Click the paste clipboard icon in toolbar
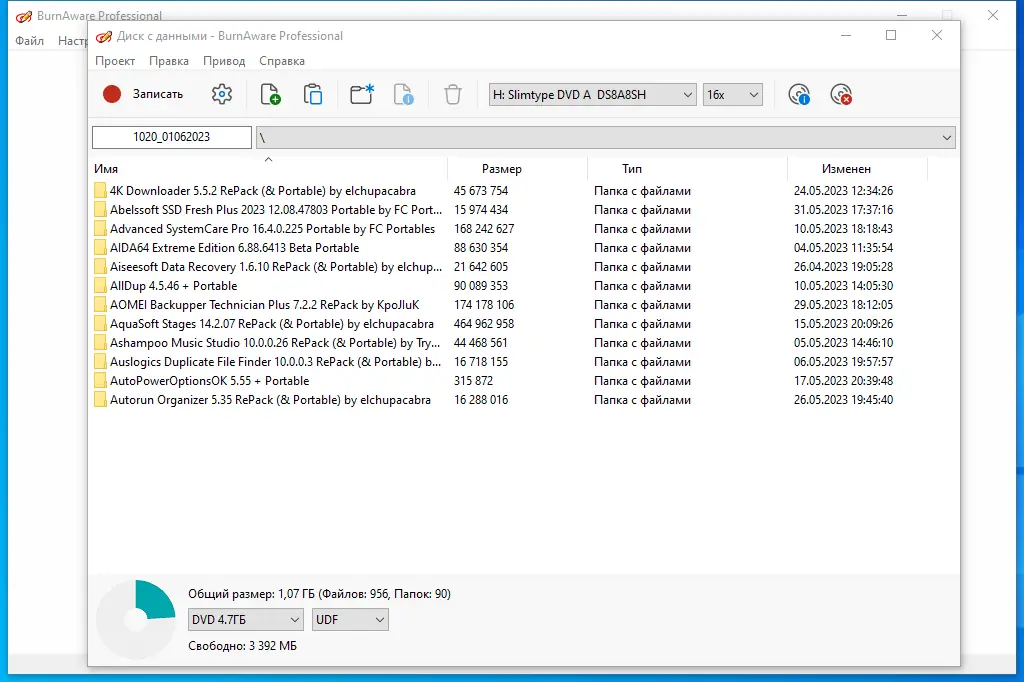Image resolution: width=1024 pixels, height=682 pixels. (x=313, y=94)
